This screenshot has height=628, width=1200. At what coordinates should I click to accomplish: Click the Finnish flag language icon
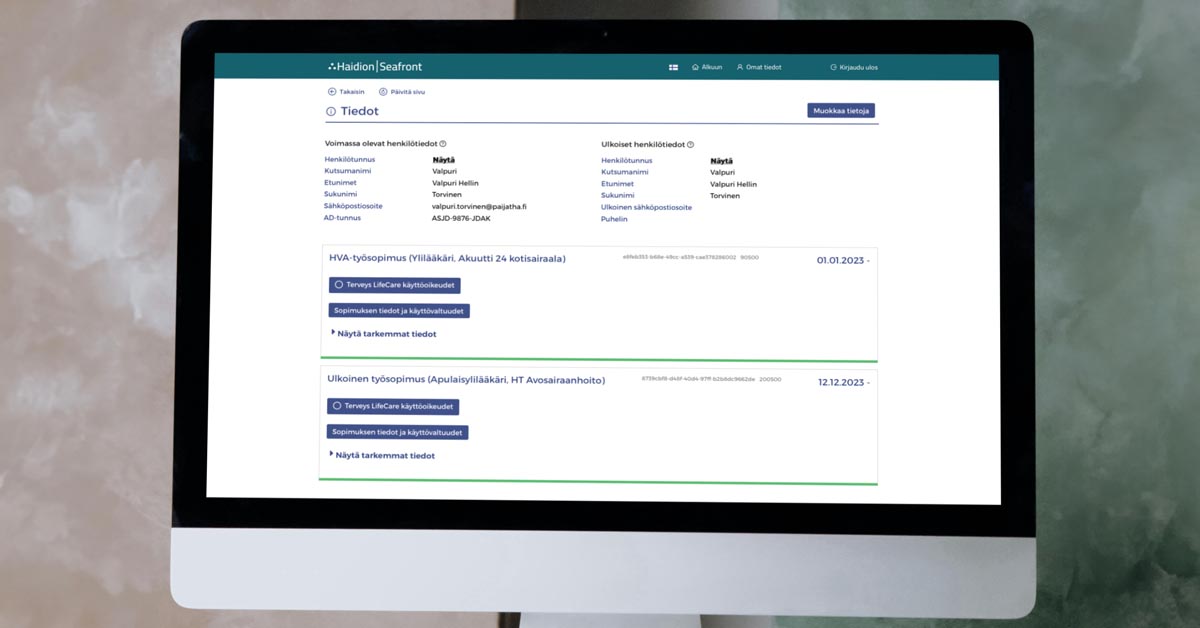click(673, 68)
